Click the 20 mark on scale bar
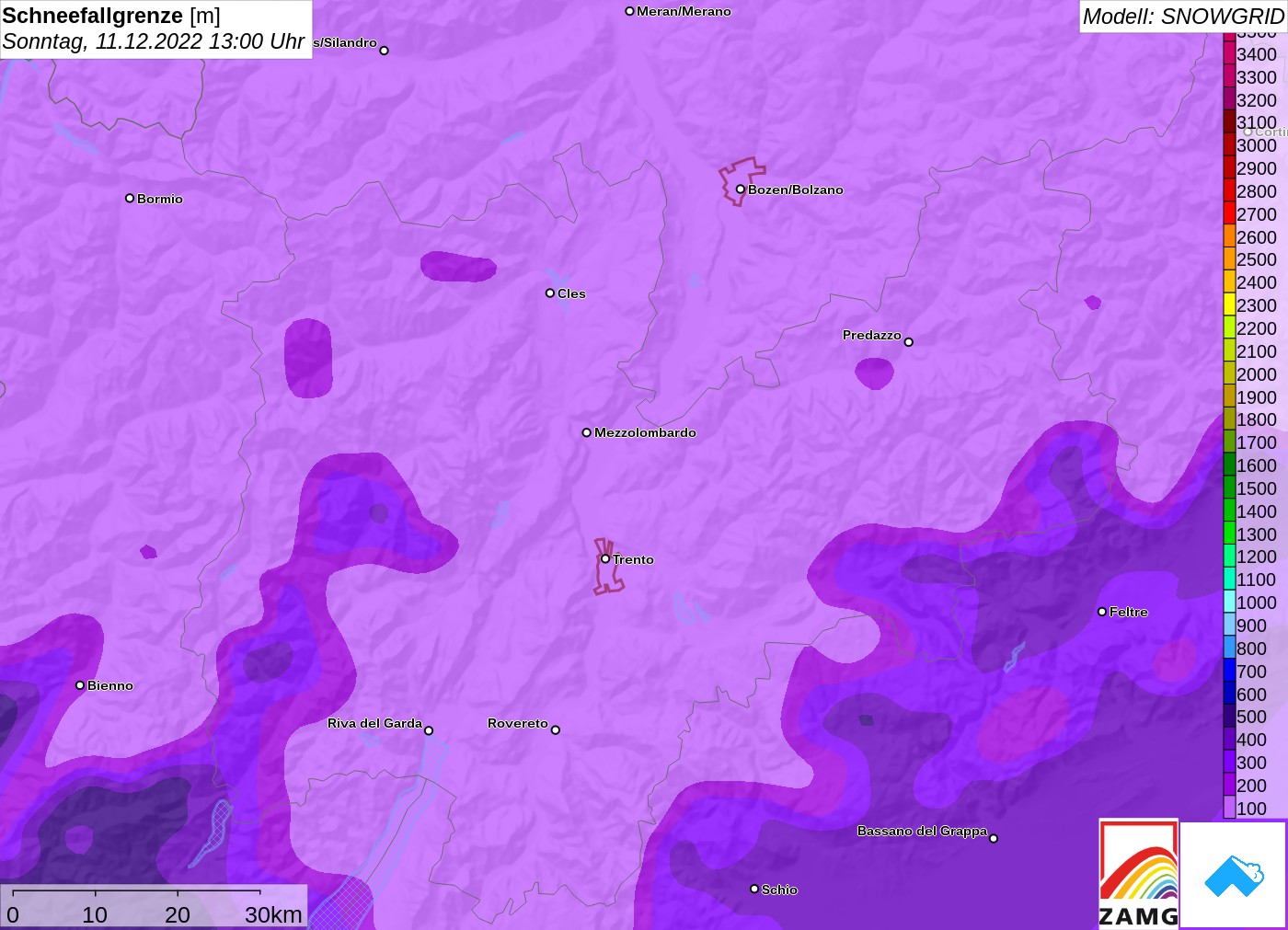 [x=178, y=914]
